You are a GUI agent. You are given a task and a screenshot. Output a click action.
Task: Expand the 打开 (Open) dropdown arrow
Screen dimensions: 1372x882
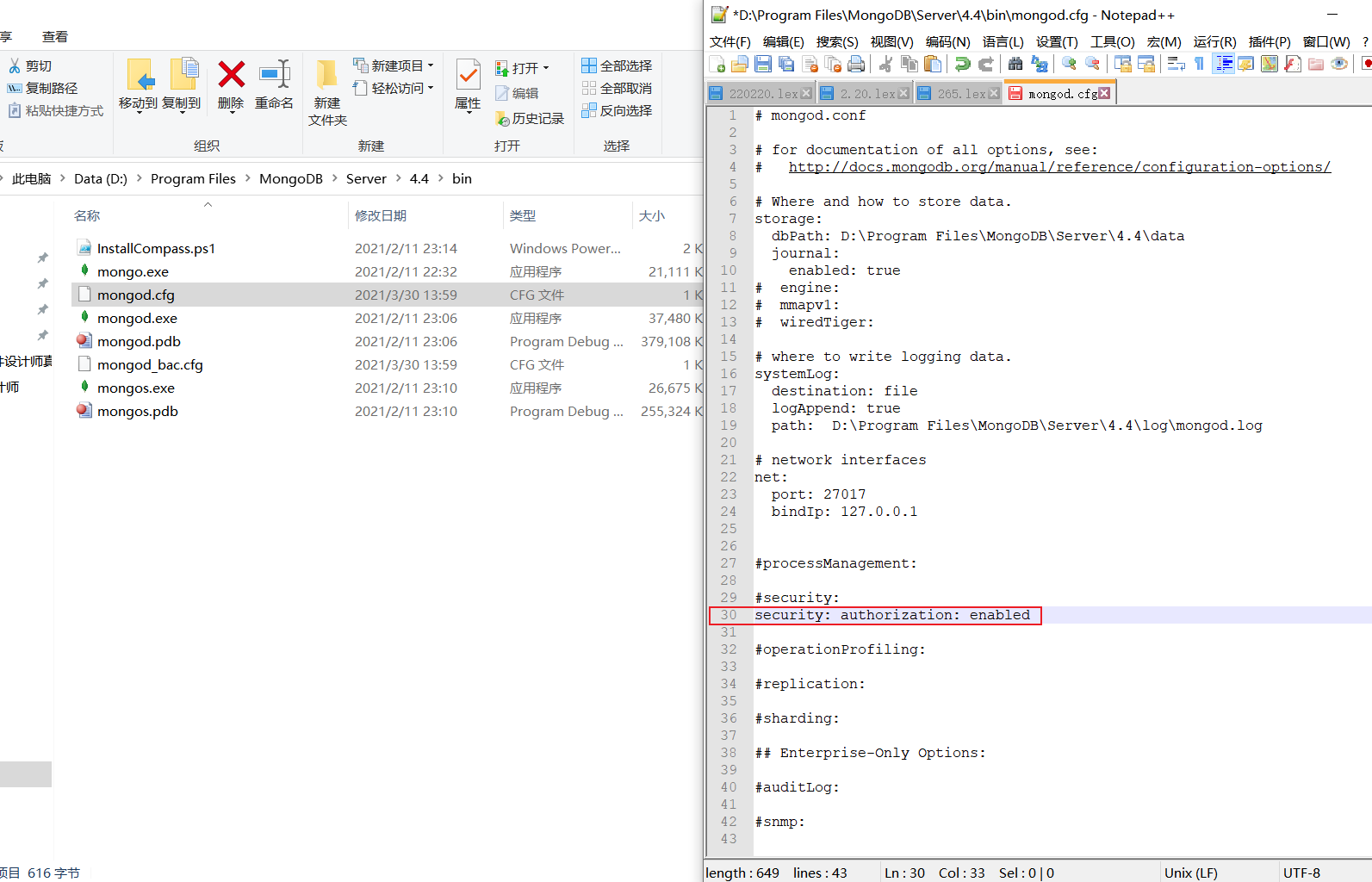pos(546,68)
